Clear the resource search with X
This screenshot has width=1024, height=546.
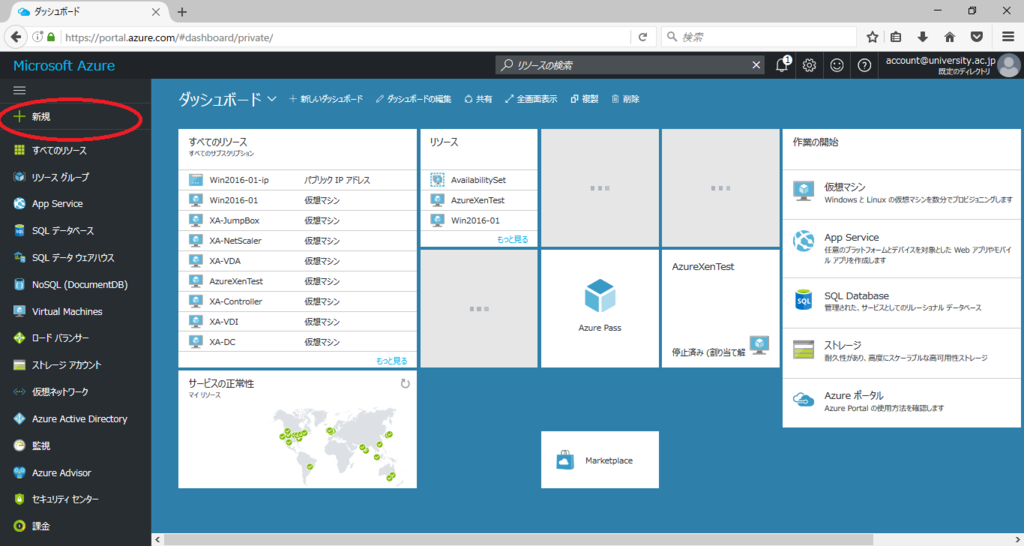[756, 65]
